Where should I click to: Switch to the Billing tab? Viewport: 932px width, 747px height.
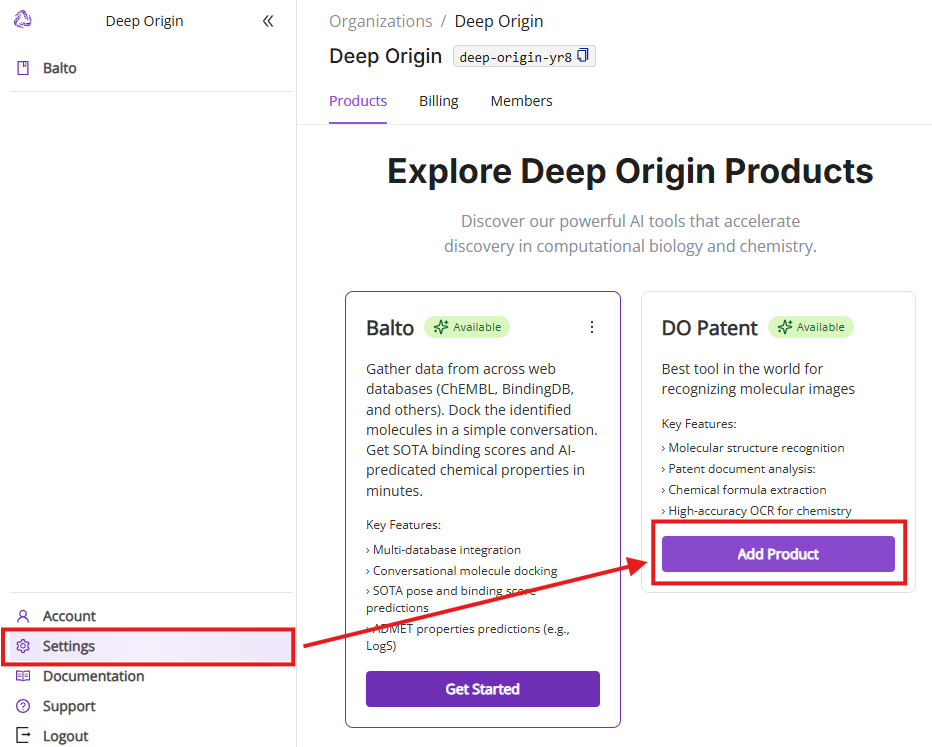coord(438,101)
